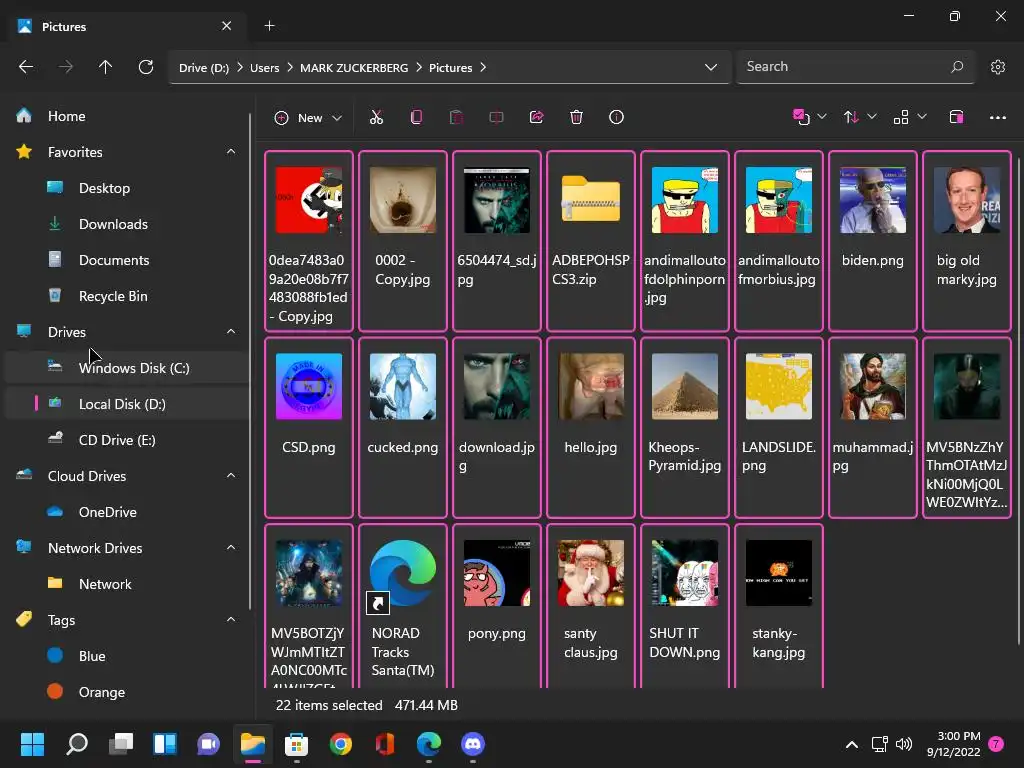1024x768 pixels.
Task: Open Google Chrome from taskbar
Action: pyautogui.click(x=340, y=744)
